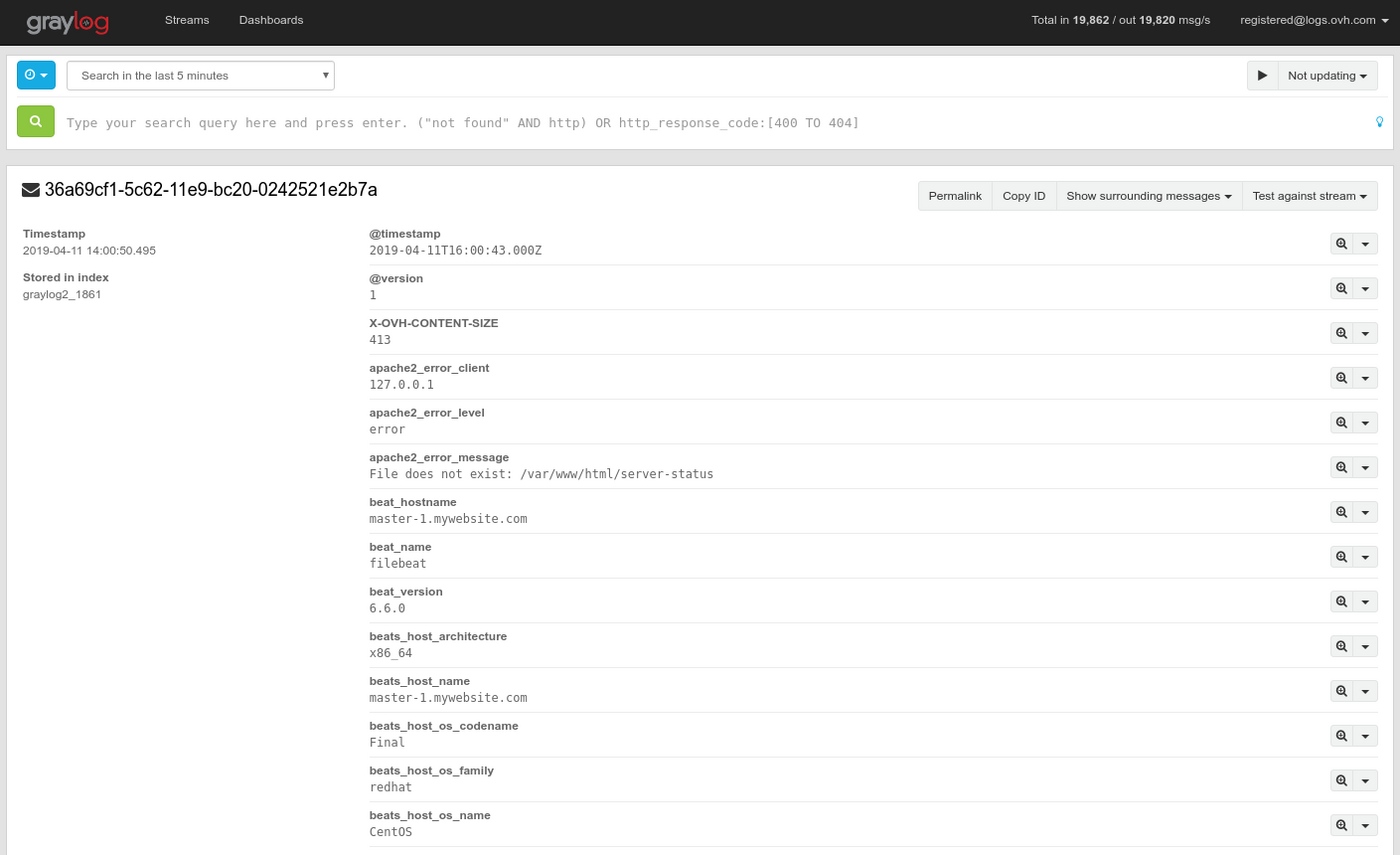Expand the 'Show surrounding messages' dropdown
The height and width of the screenshot is (855, 1400).
[1148, 195]
